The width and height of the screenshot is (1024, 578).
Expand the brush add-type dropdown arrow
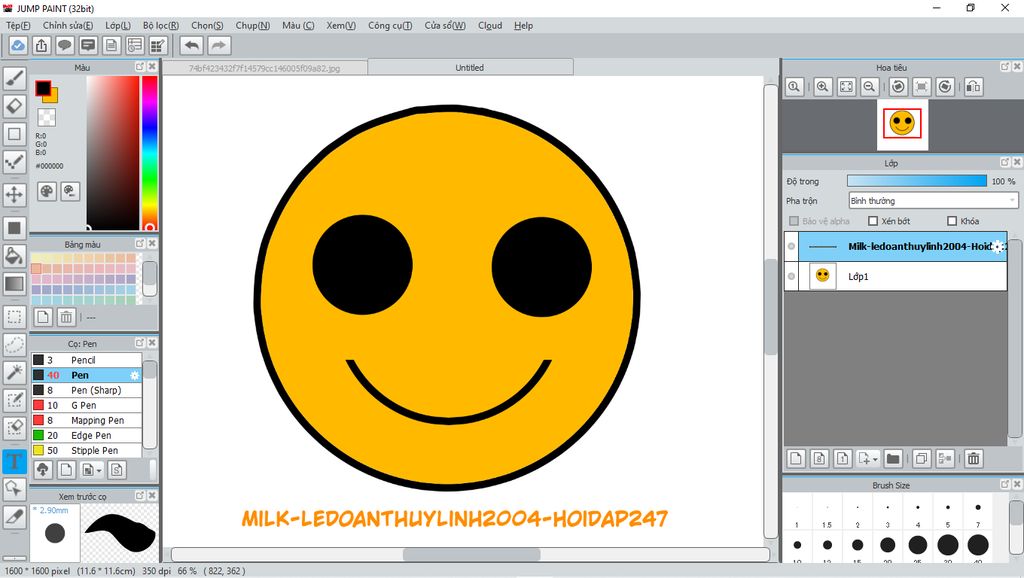tap(99, 470)
